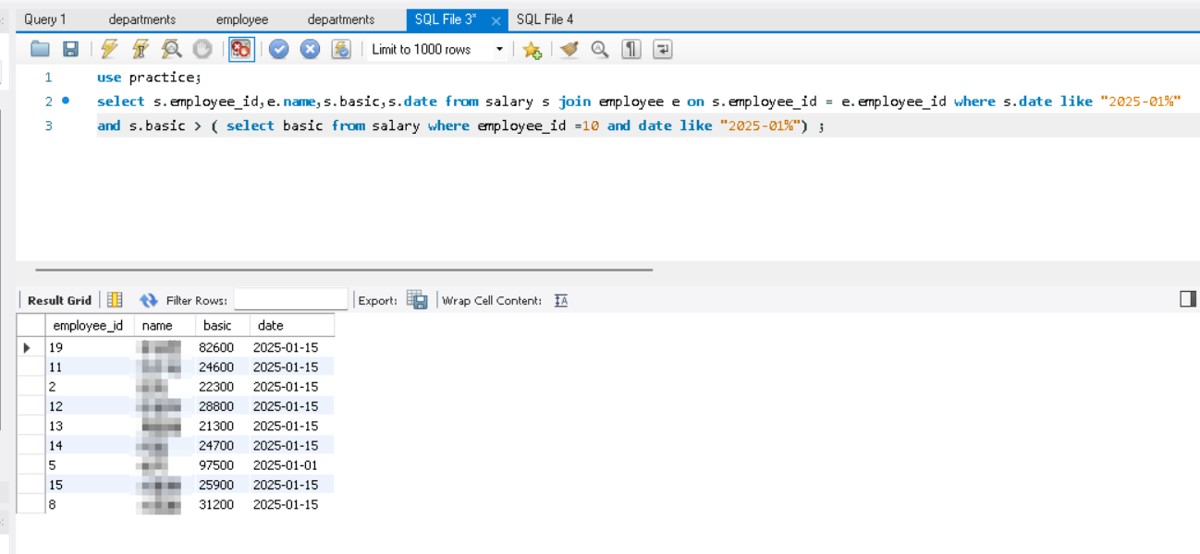1200x554 pixels.
Task: Sort by the basic column header
Action: (217, 326)
